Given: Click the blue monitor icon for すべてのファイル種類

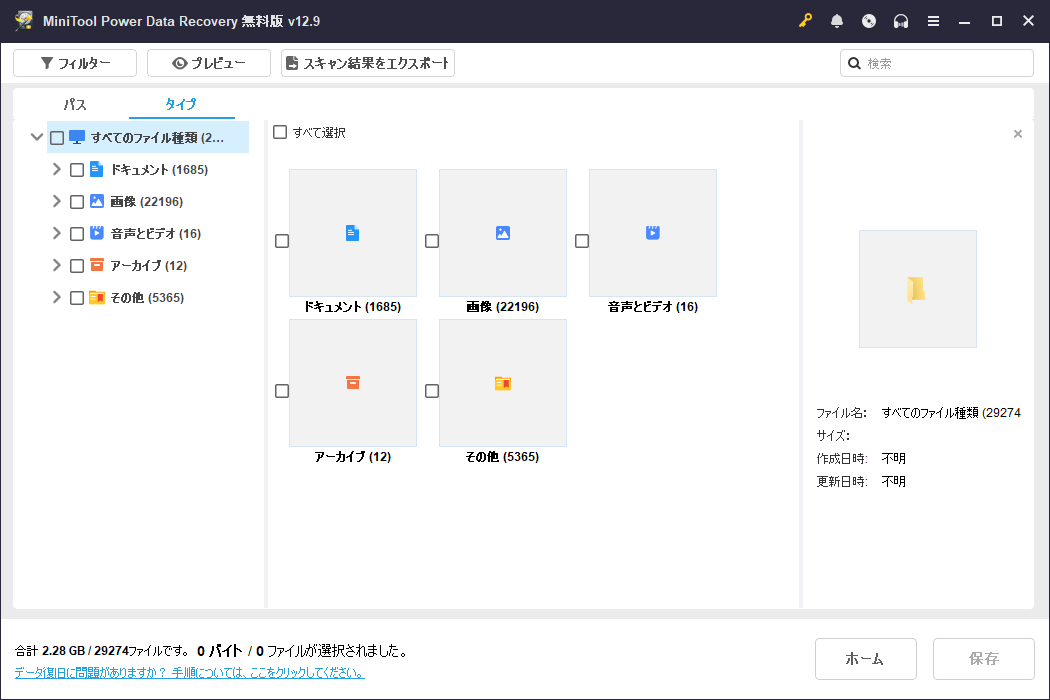Looking at the screenshot, I should 77,137.
